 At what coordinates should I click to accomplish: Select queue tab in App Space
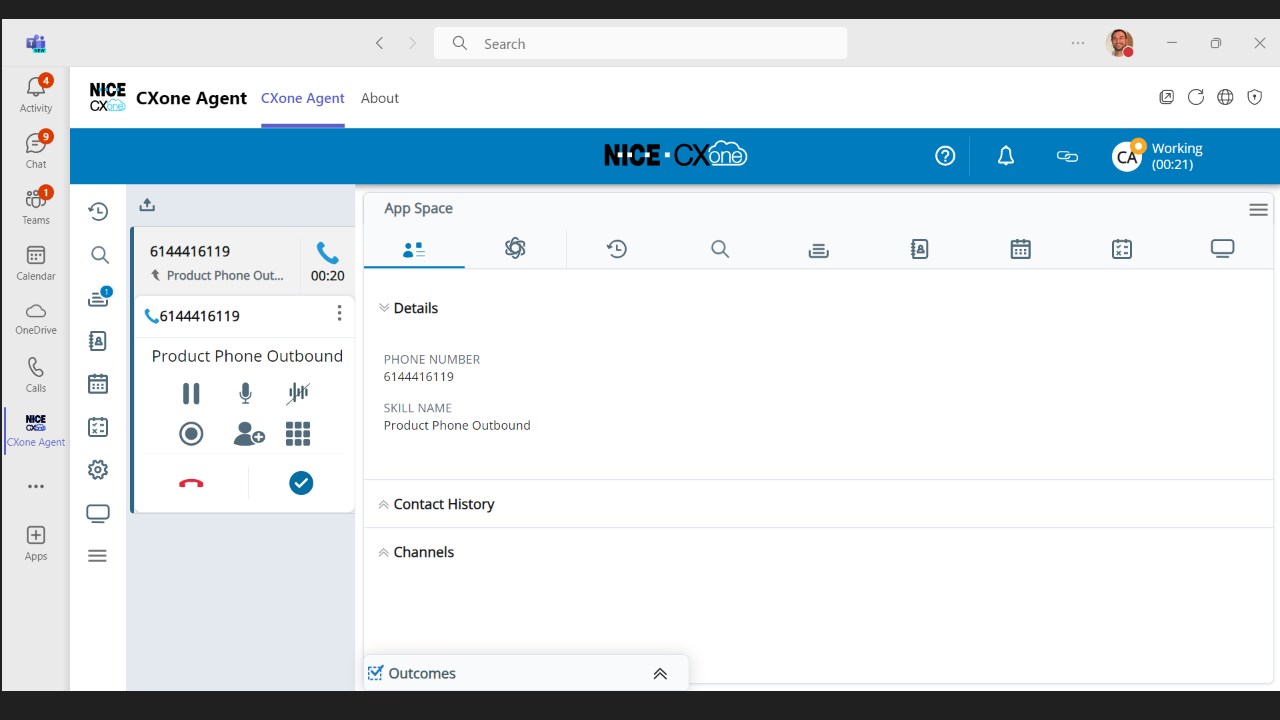[x=819, y=249]
